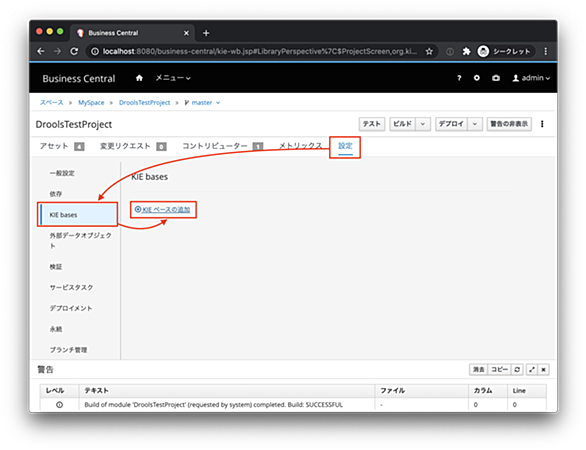
Task: Click the camera icon in header
Action: tap(496, 78)
